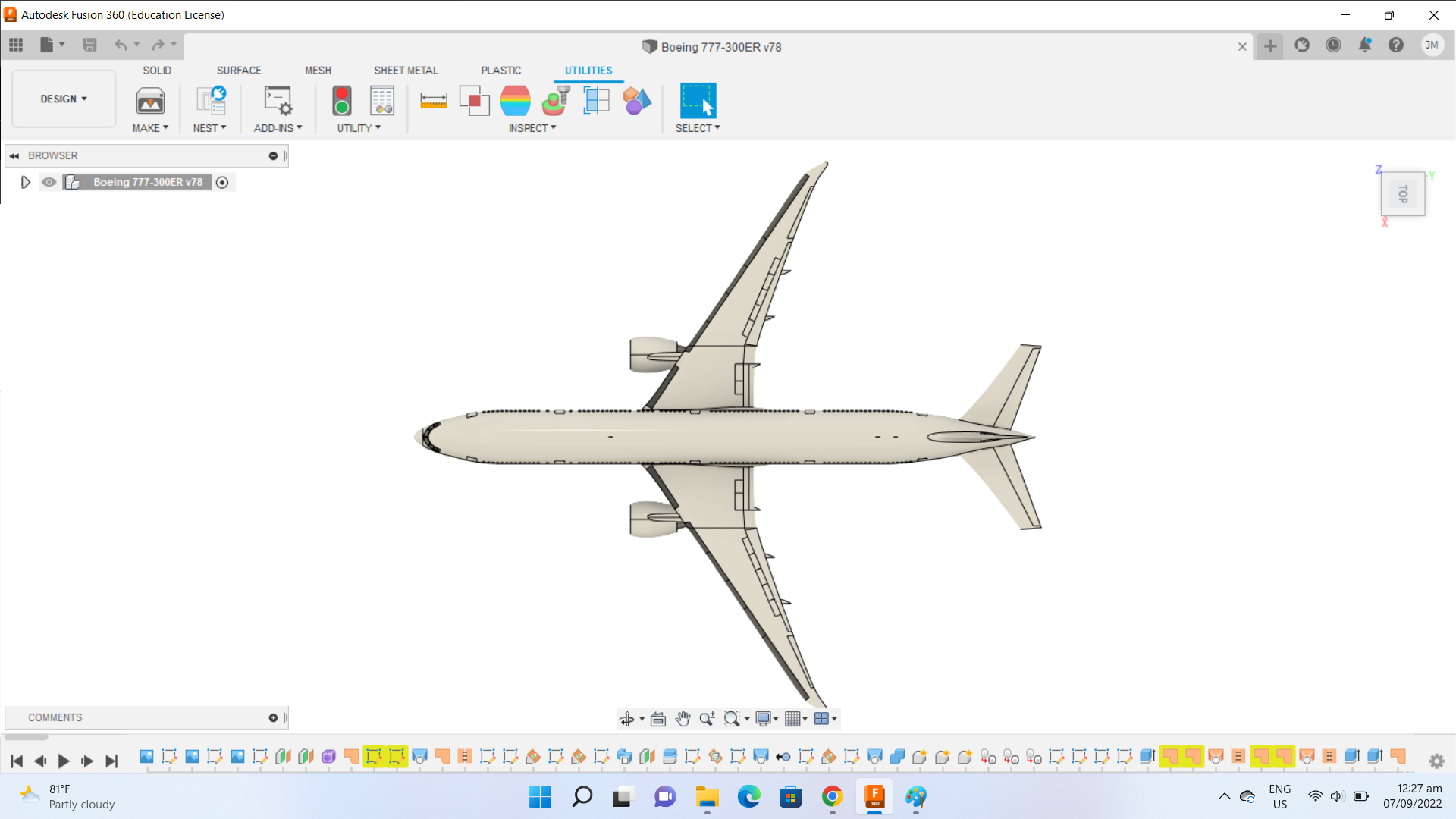Open Grid and Snaps dropdown

795,719
